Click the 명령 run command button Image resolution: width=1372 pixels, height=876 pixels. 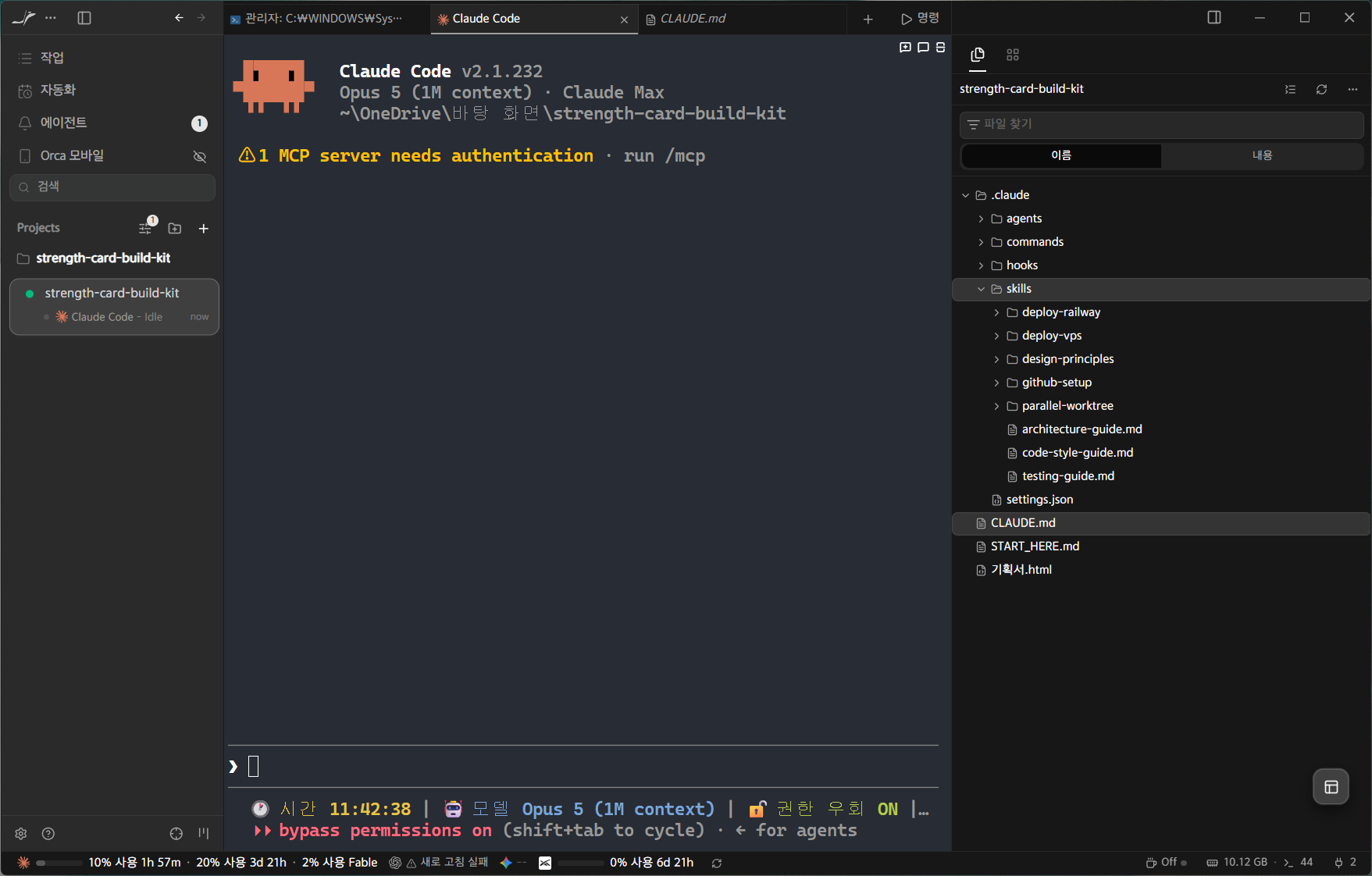point(921,19)
